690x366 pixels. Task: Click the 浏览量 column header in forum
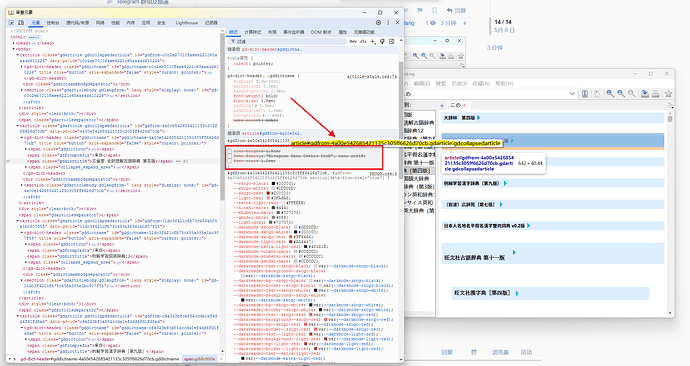pos(500,352)
